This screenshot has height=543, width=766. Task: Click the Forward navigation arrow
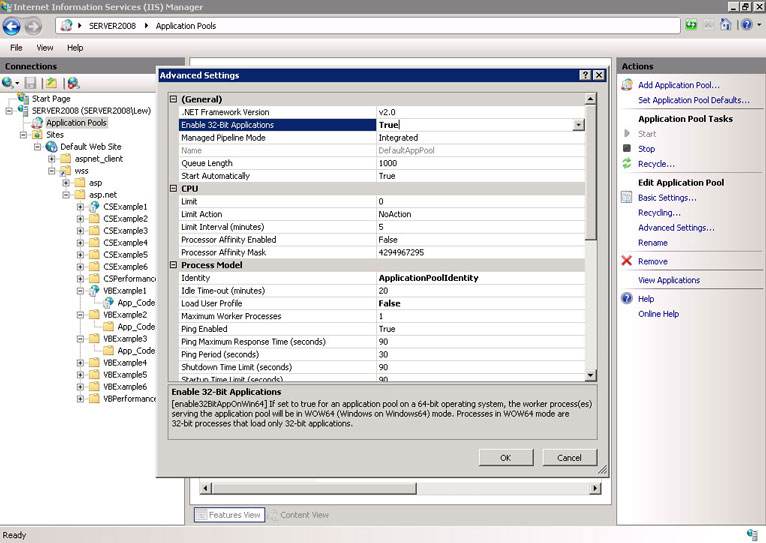(33, 26)
